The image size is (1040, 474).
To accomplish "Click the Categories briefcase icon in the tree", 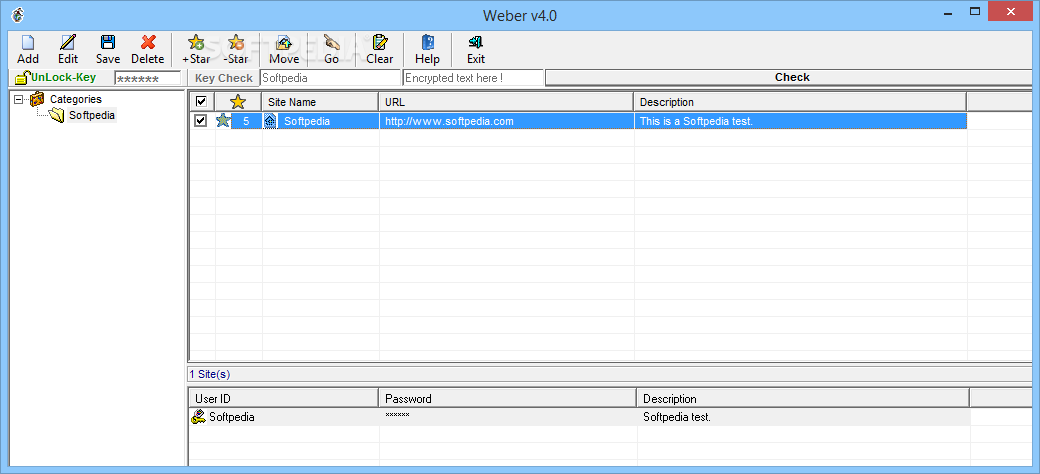I will tap(37, 99).
